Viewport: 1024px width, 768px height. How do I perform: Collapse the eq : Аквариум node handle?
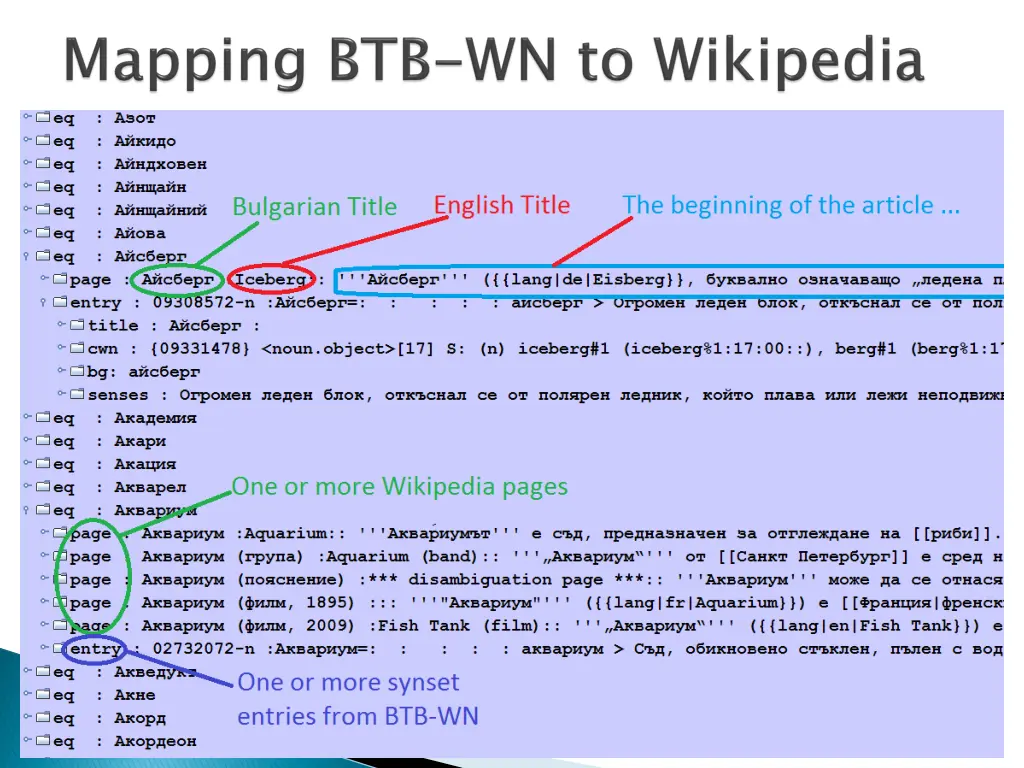(27, 511)
